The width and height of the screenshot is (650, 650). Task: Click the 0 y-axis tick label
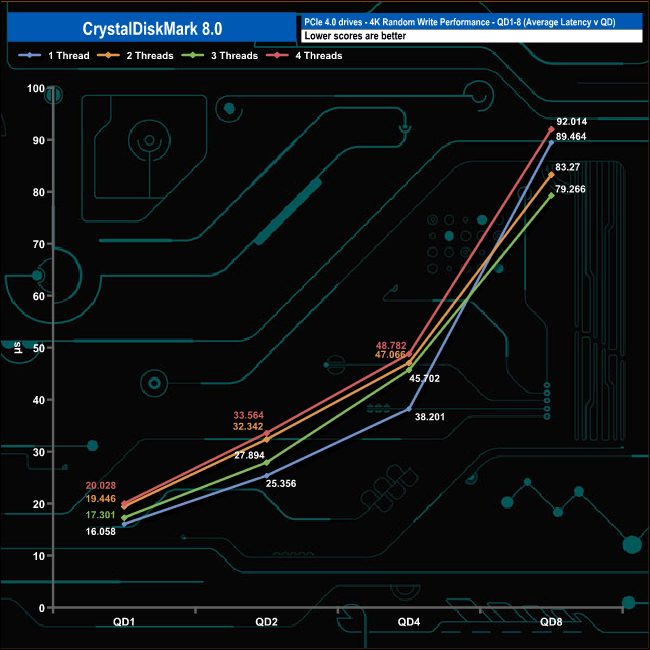coord(42,608)
